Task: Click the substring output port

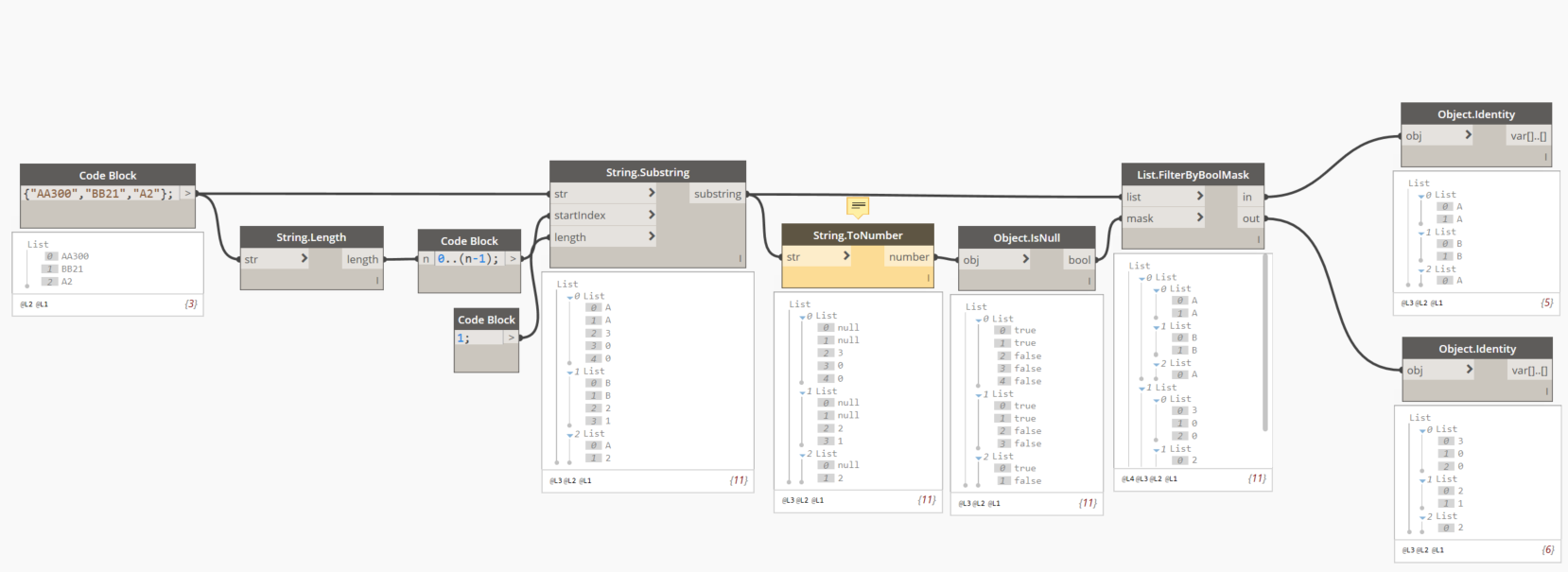Action: [x=718, y=194]
